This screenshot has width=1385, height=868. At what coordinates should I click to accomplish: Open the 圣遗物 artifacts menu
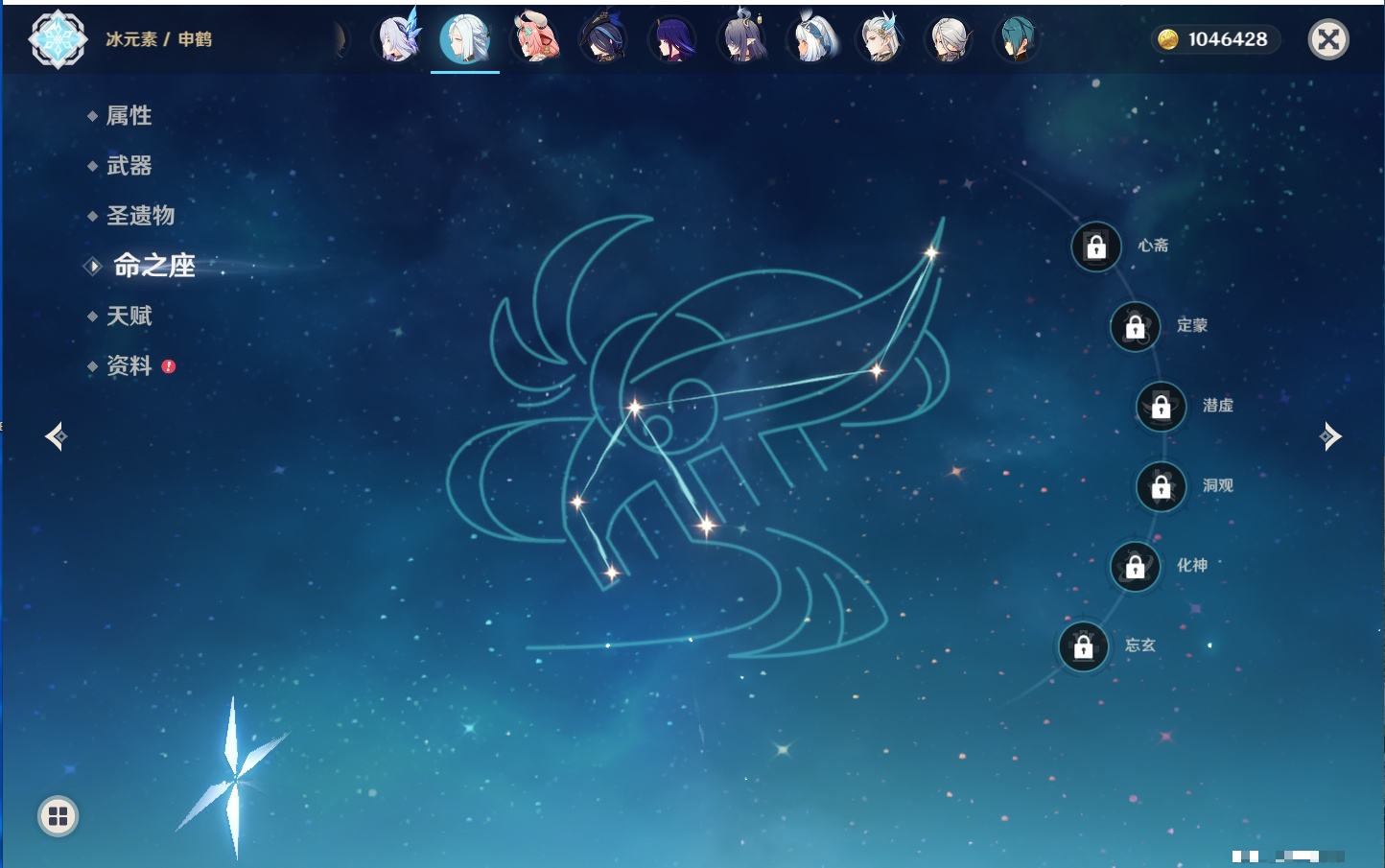pyautogui.click(x=140, y=216)
